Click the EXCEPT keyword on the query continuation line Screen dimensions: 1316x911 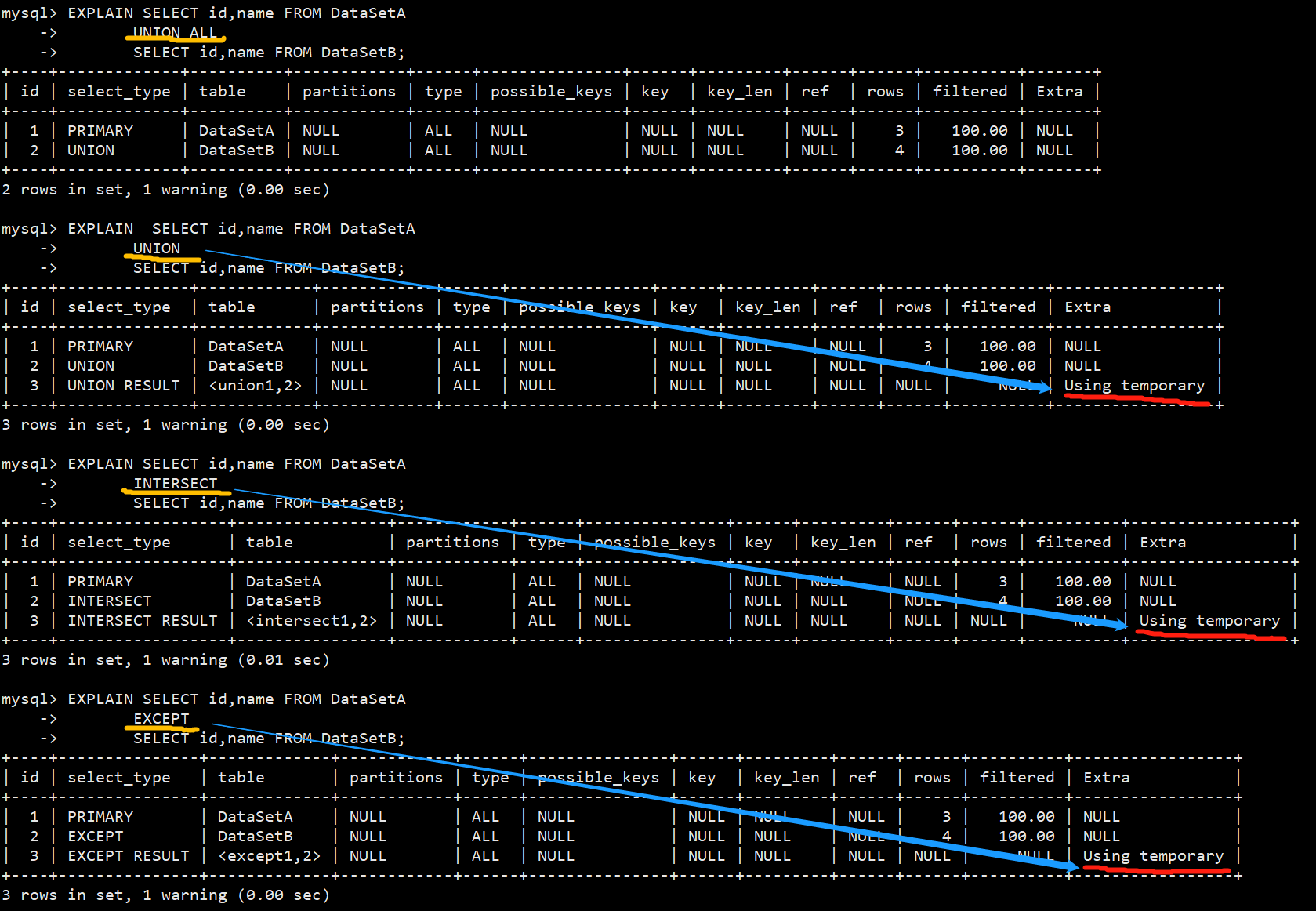pos(161,719)
